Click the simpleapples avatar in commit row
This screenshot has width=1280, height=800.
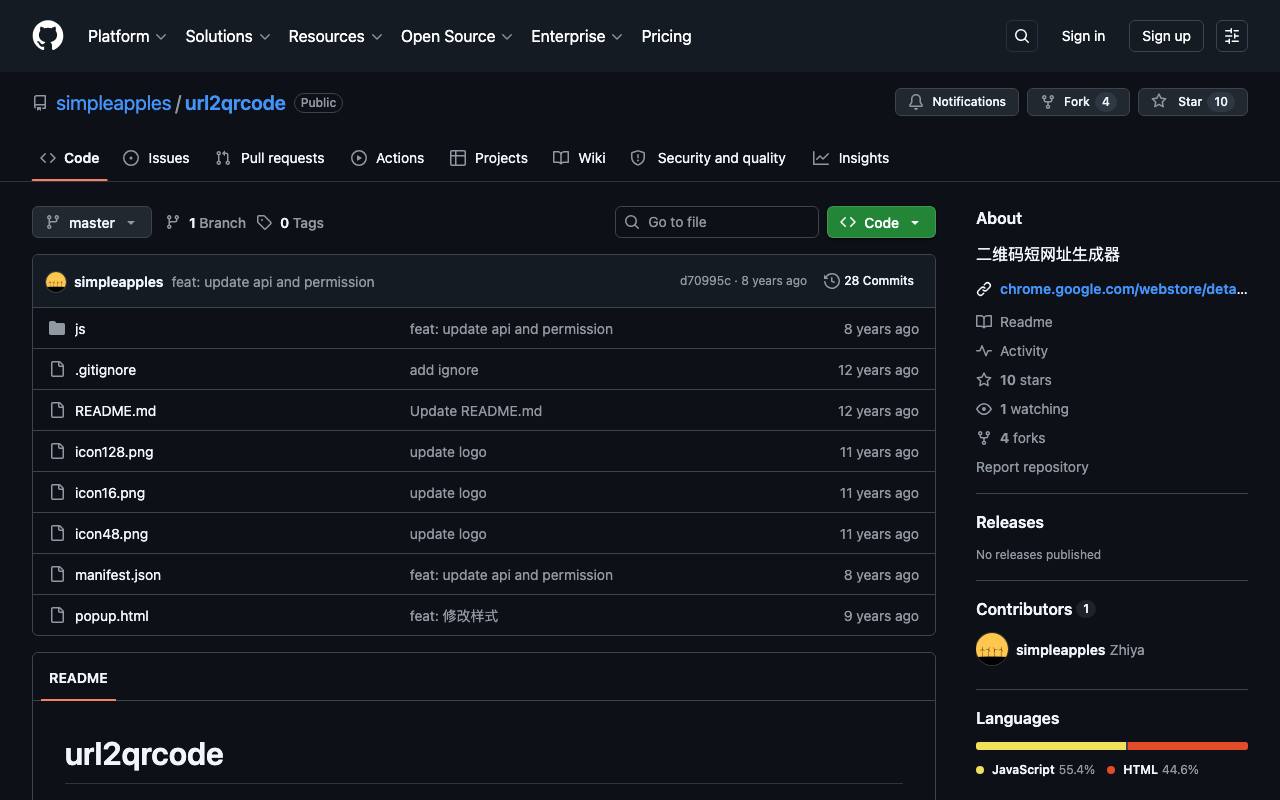pyautogui.click(x=56, y=282)
